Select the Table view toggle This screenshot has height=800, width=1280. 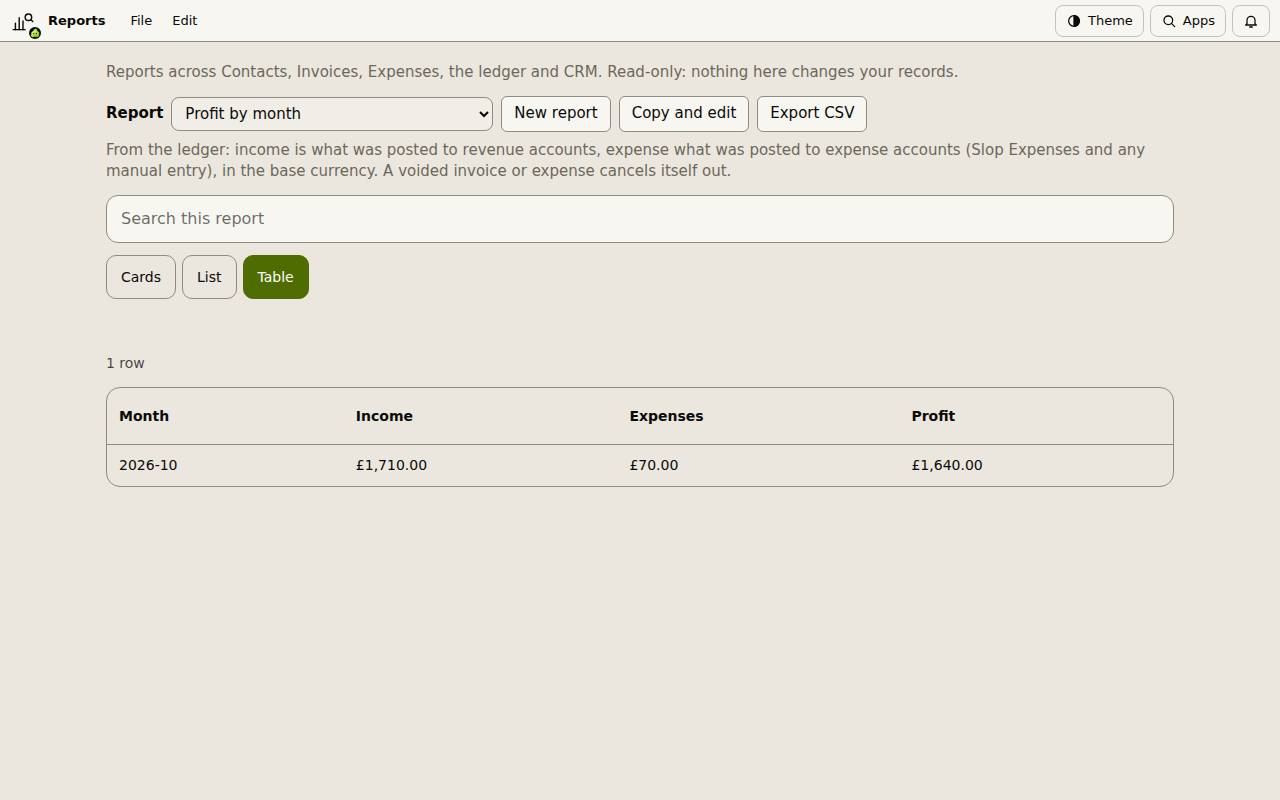[x=276, y=277]
